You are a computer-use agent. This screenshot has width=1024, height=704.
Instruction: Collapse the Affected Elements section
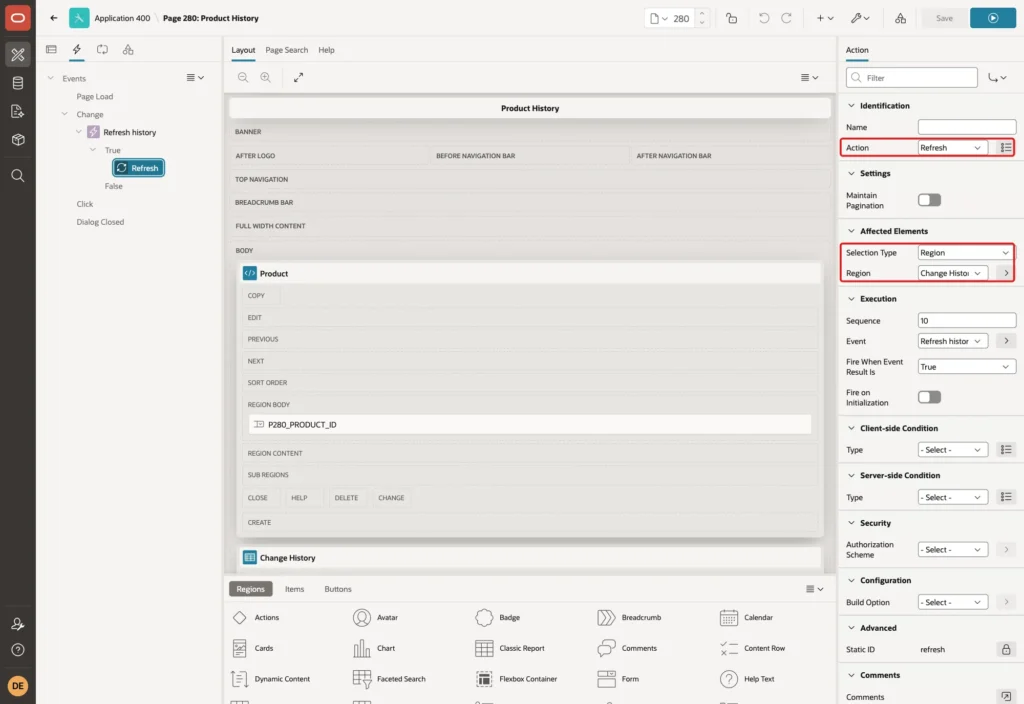(851, 231)
